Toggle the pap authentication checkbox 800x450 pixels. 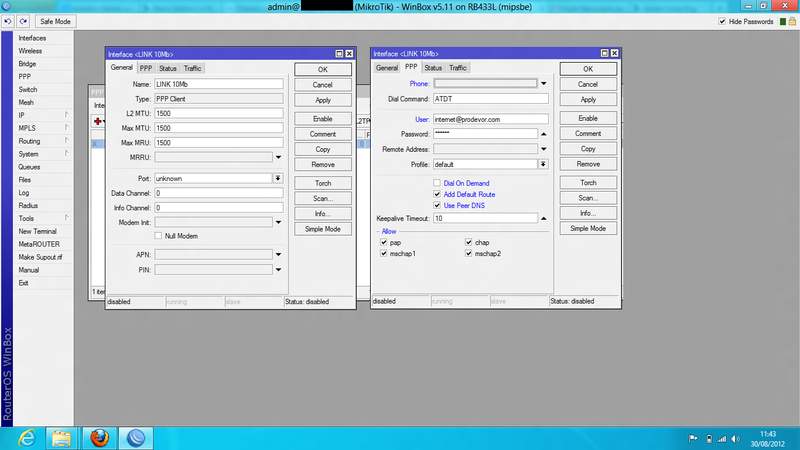click(384, 242)
